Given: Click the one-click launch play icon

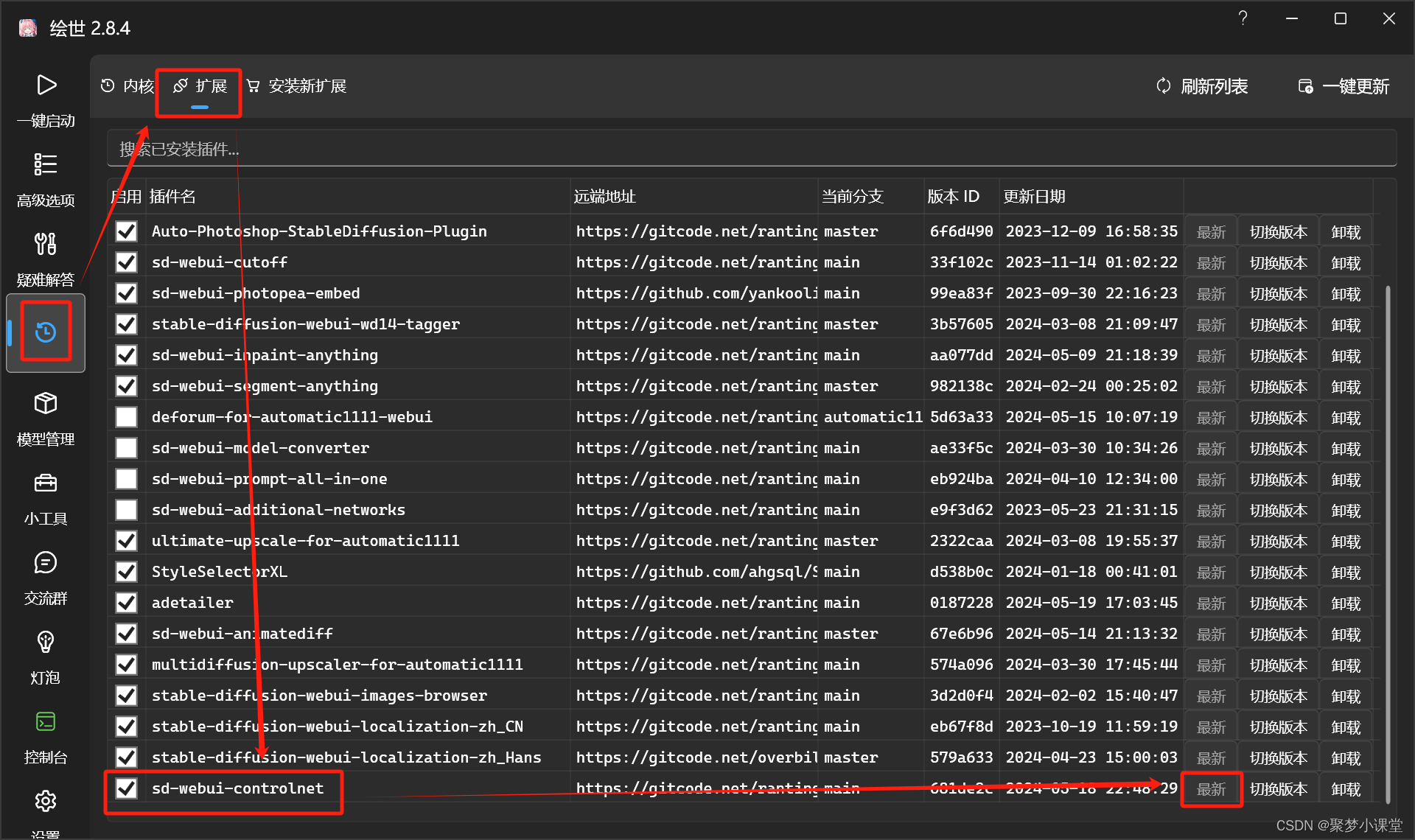Looking at the screenshot, I should tap(46, 85).
